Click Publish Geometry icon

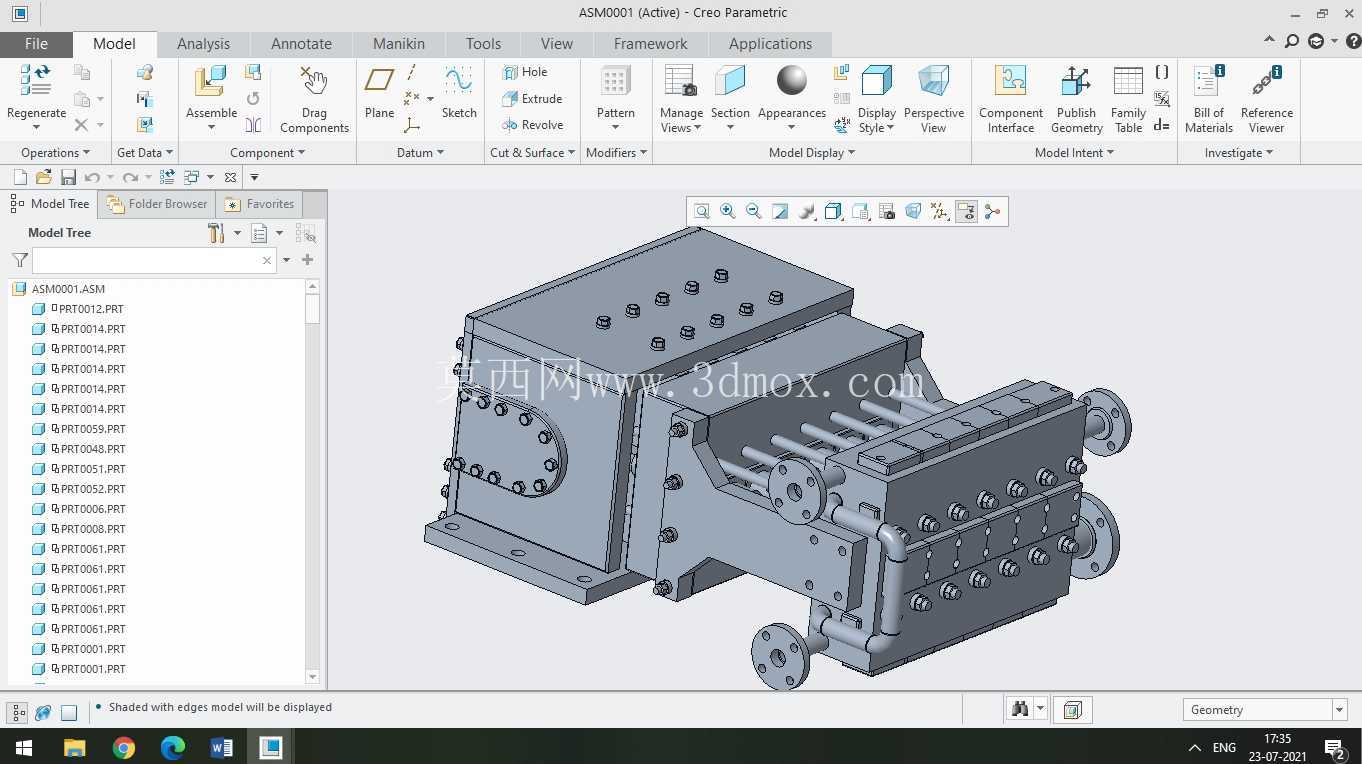point(1076,82)
